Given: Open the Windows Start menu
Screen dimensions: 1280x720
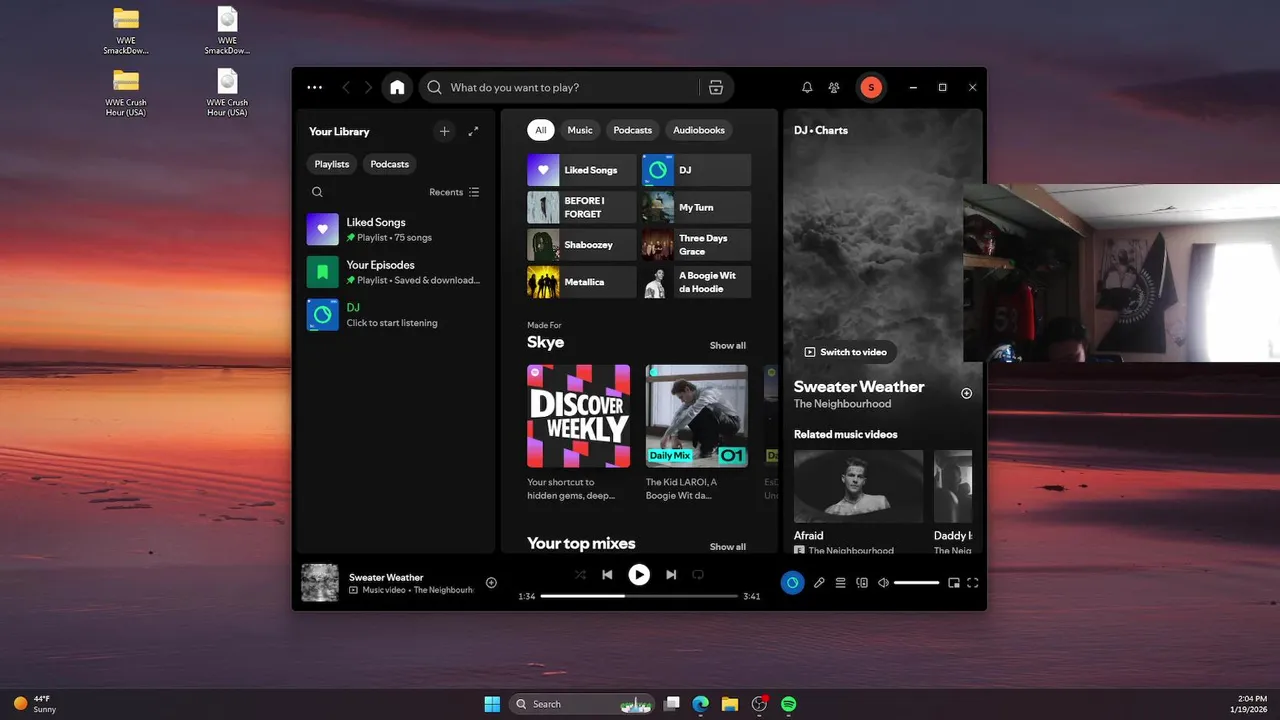Looking at the screenshot, I should (492, 704).
